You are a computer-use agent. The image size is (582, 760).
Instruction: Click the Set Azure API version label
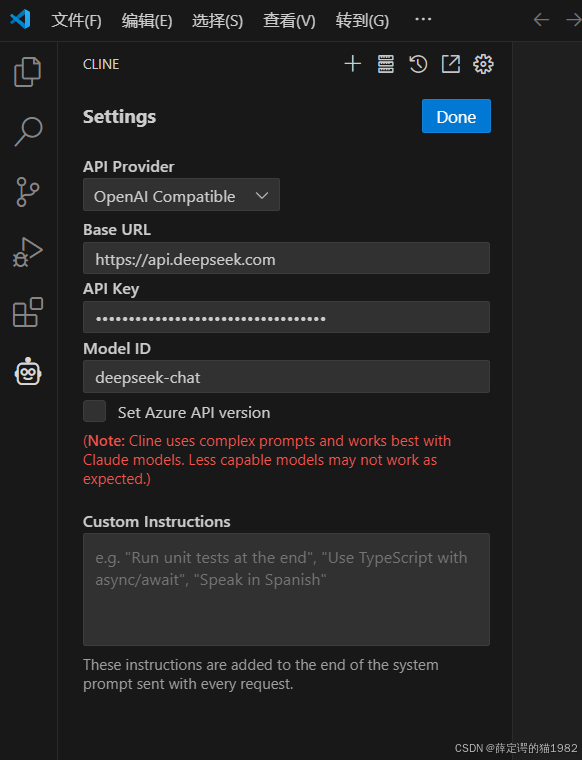coord(194,412)
